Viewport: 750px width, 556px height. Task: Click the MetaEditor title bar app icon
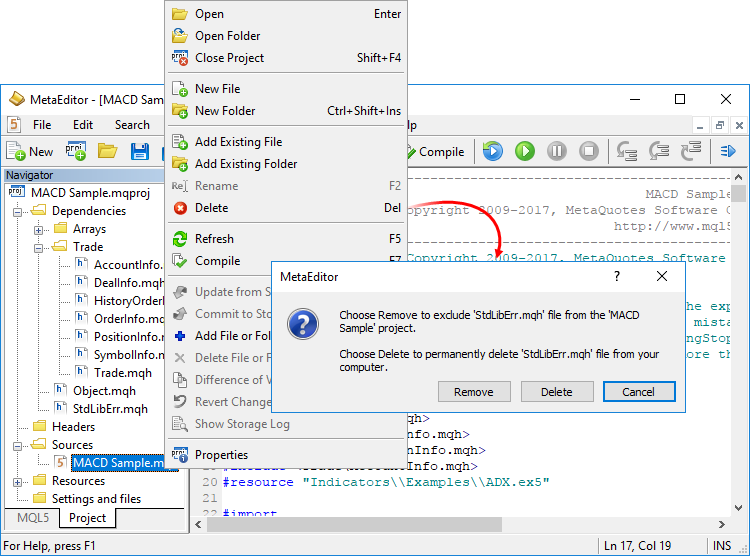[17, 99]
